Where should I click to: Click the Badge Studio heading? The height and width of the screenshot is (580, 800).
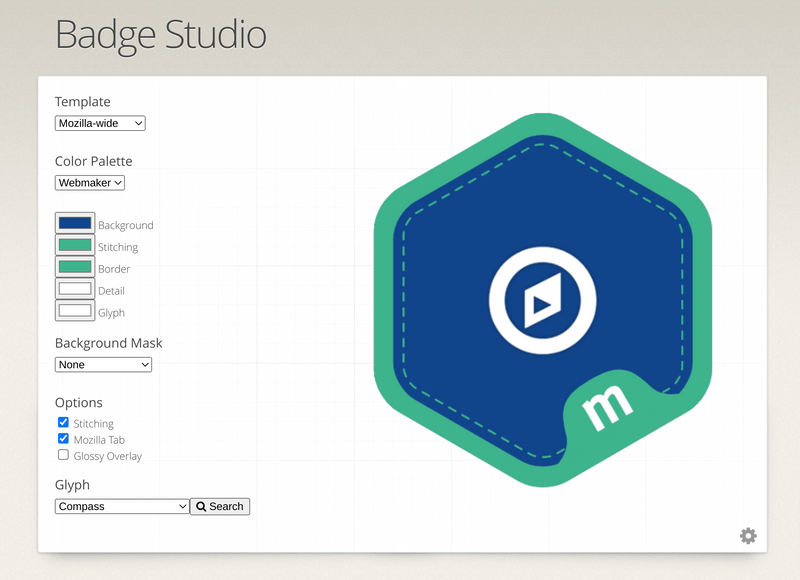pos(162,35)
